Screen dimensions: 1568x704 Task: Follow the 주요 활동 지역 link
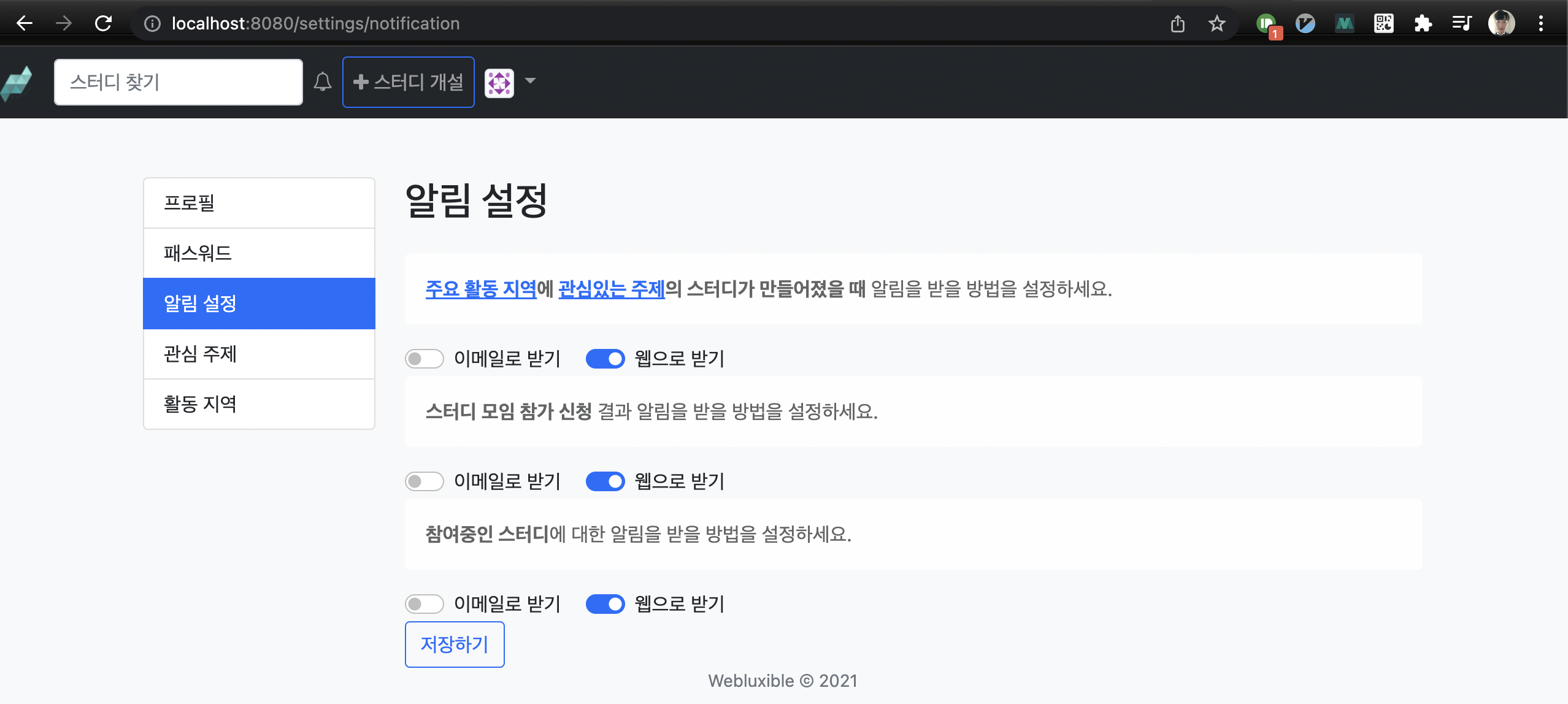click(x=480, y=289)
